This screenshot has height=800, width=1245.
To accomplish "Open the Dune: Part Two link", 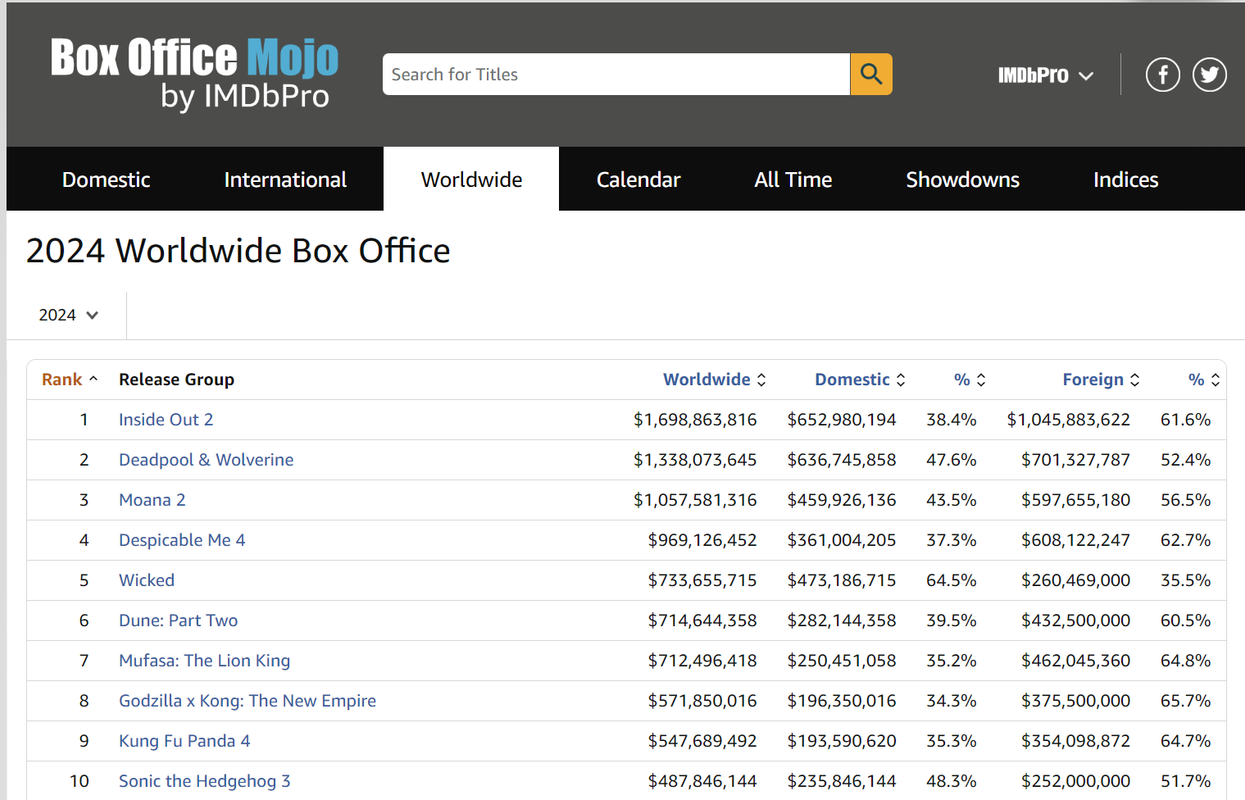I will coord(178,620).
